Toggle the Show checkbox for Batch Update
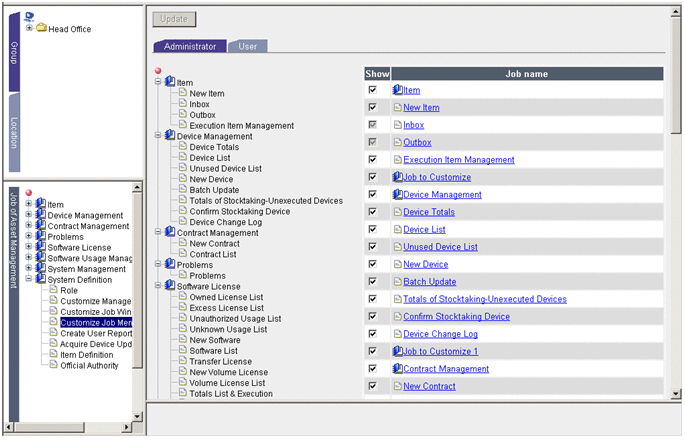This screenshot has width=685, height=440. (x=373, y=282)
